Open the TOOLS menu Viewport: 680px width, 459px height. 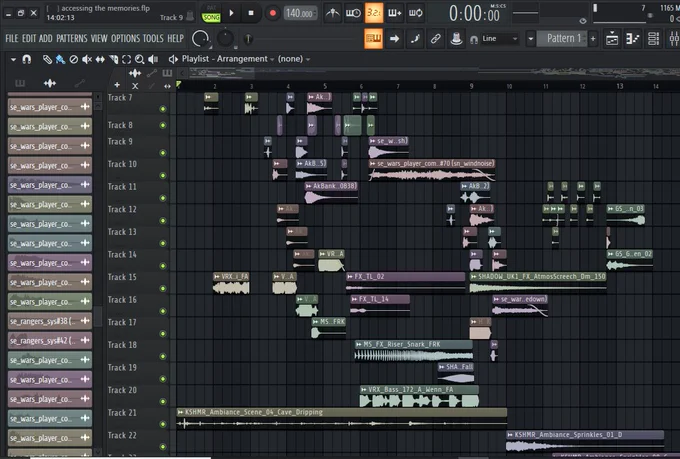coord(153,38)
